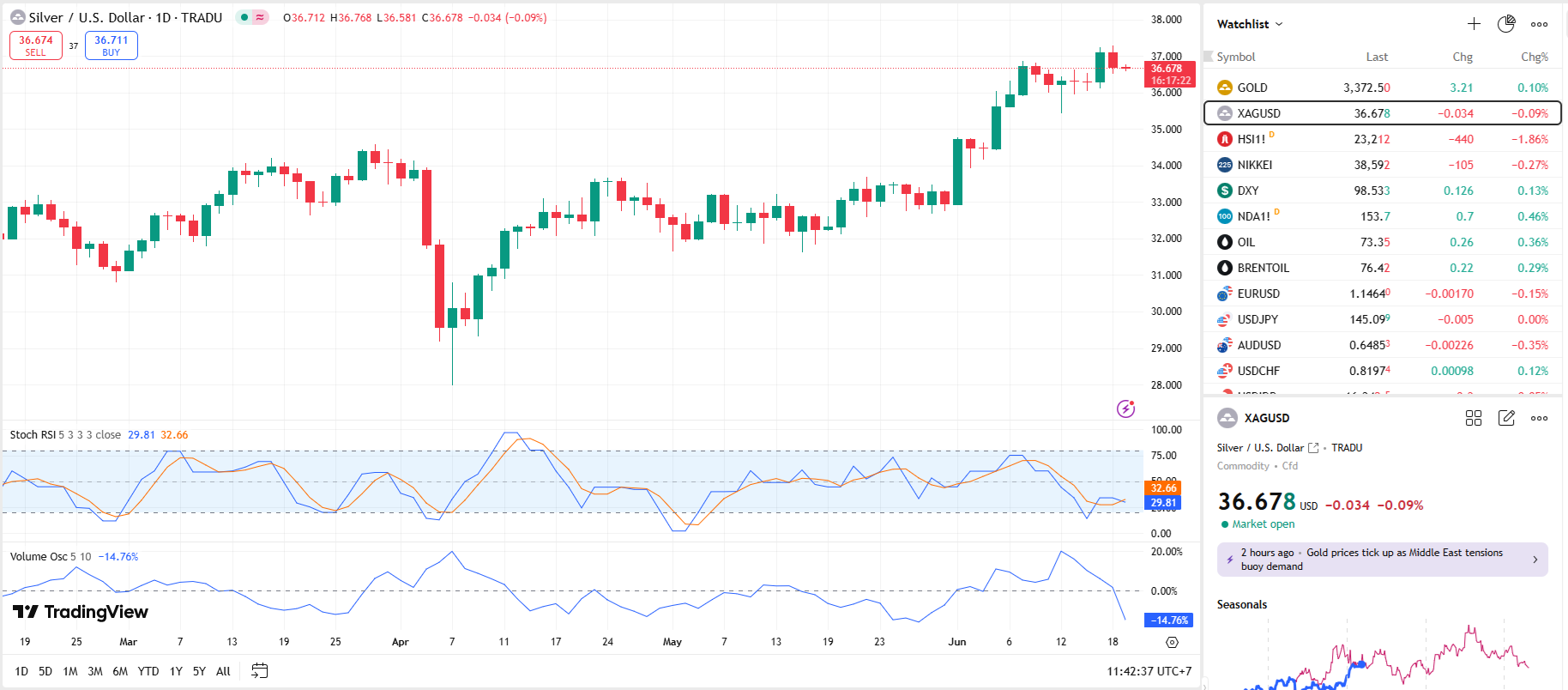The width and height of the screenshot is (1568, 690).
Task: Open the external link icon beside Silver / U.S. Dollar
Action: [x=1313, y=448]
